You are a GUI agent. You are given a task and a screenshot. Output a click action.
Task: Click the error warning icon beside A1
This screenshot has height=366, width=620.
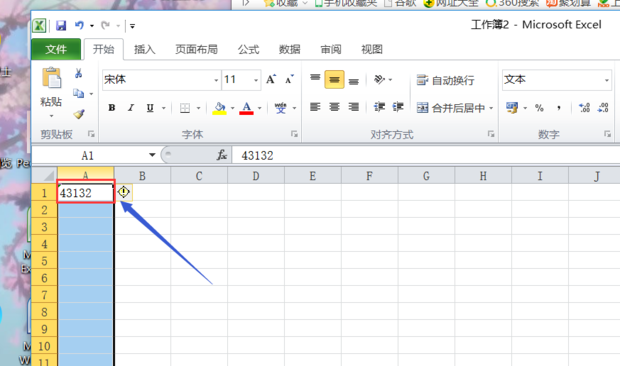(x=124, y=192)
